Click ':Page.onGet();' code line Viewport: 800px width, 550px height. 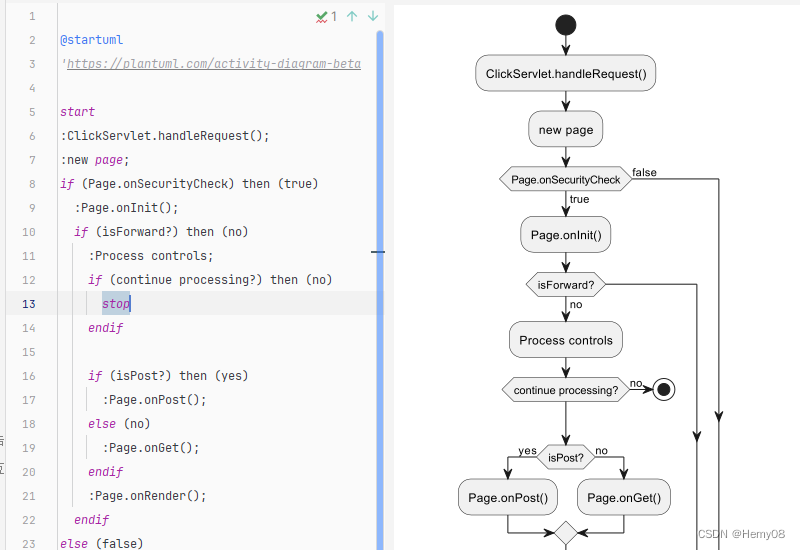pyautogui.click(x=151, y=447)
